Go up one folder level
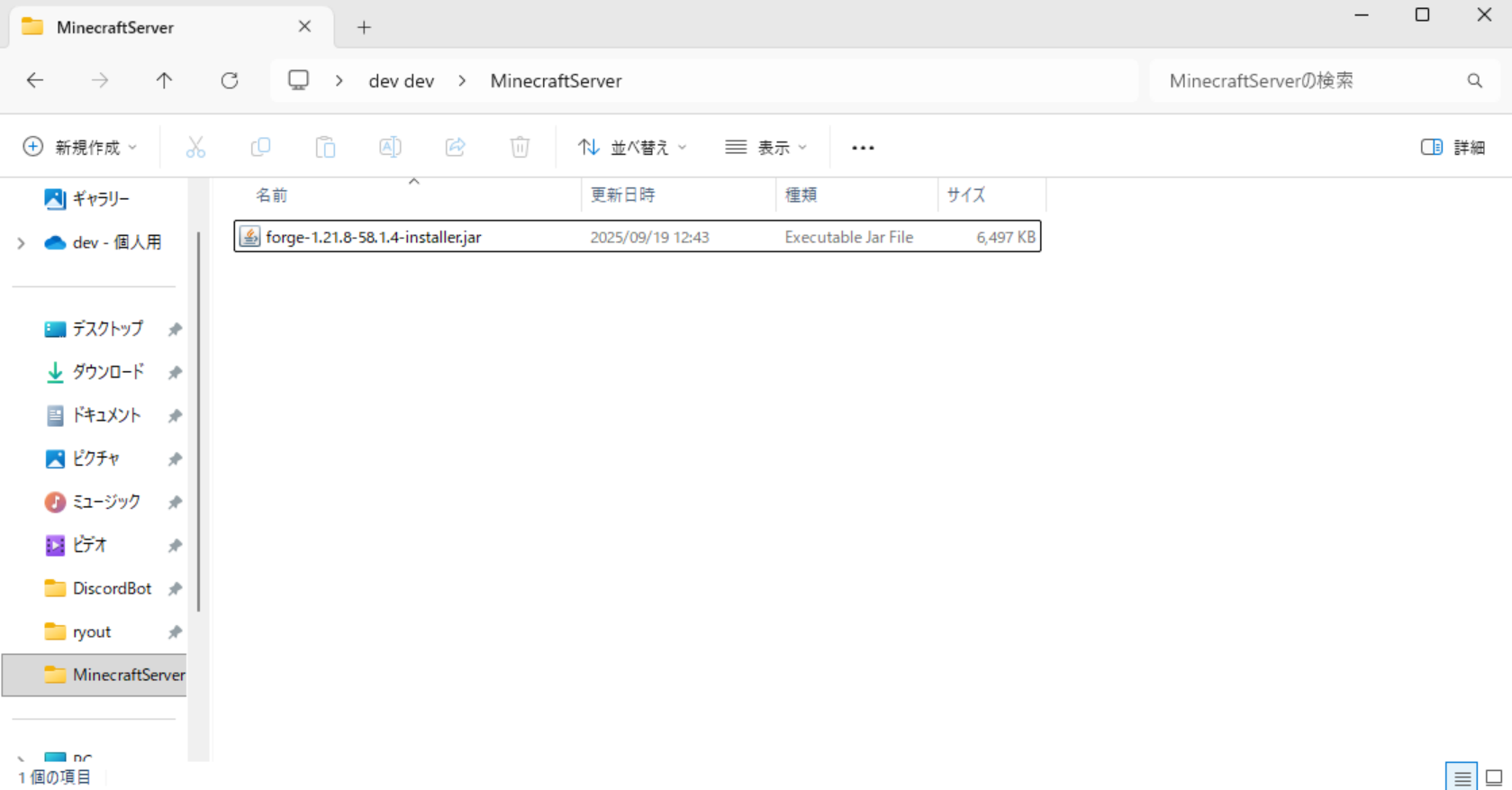The image size is (1512, 790). pos(164,81)
